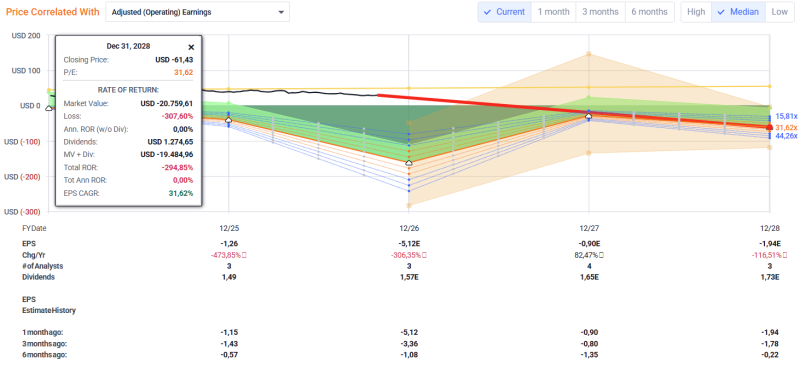Click the Loss value -307,60% in tooltip
This screenshot has height=365, width=800.
click(179, 116)
